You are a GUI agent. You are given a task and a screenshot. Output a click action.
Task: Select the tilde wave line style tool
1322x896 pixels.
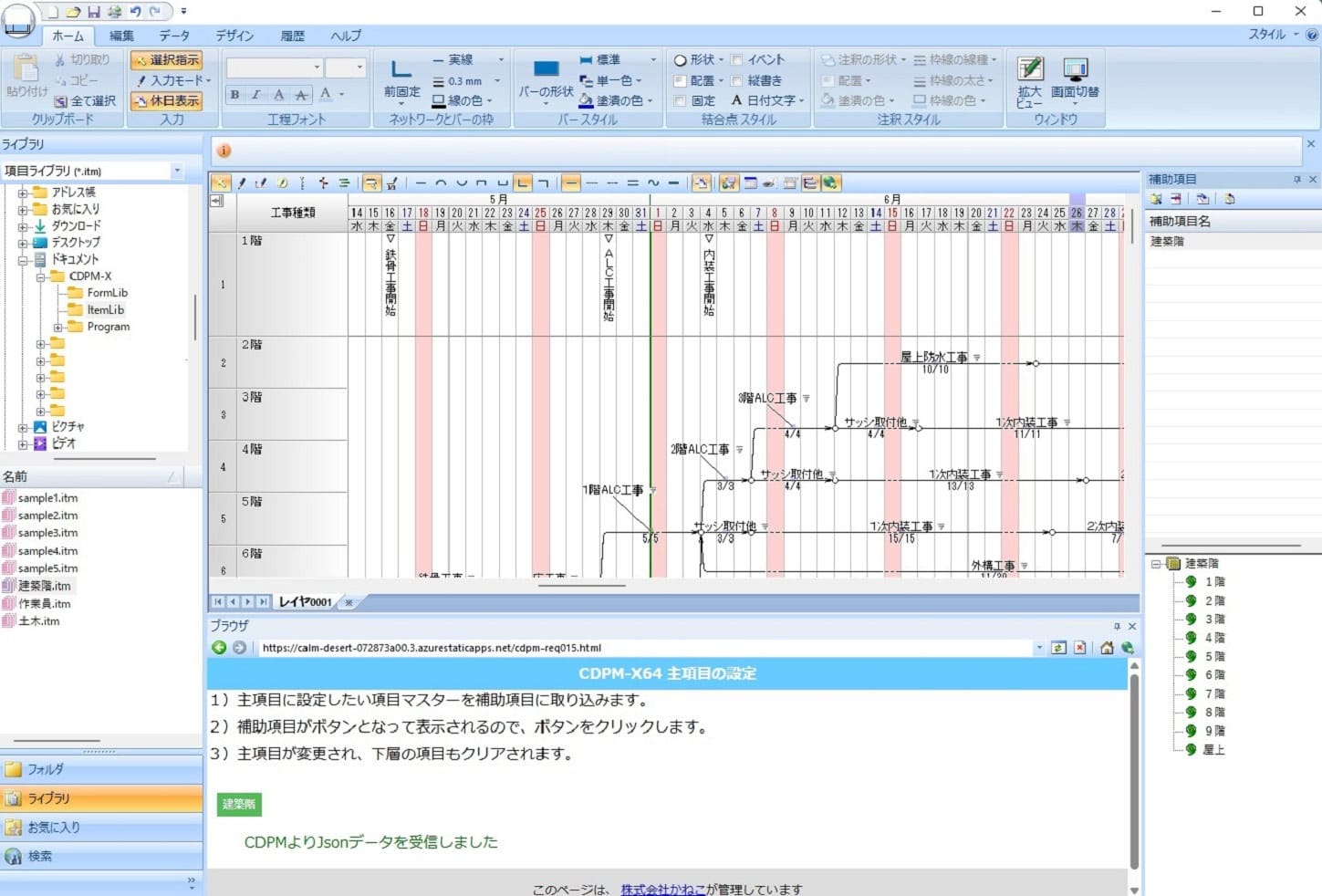[x=653, y=183]
